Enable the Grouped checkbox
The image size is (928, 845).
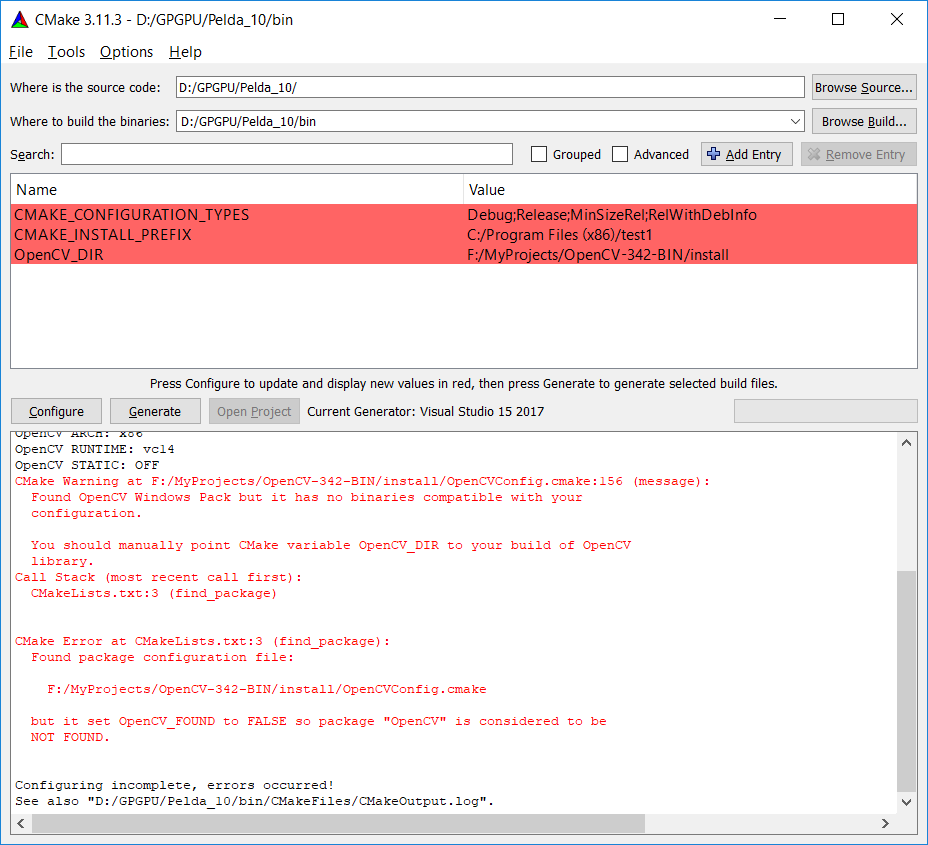pyautogui.click(x=539, y=154)
